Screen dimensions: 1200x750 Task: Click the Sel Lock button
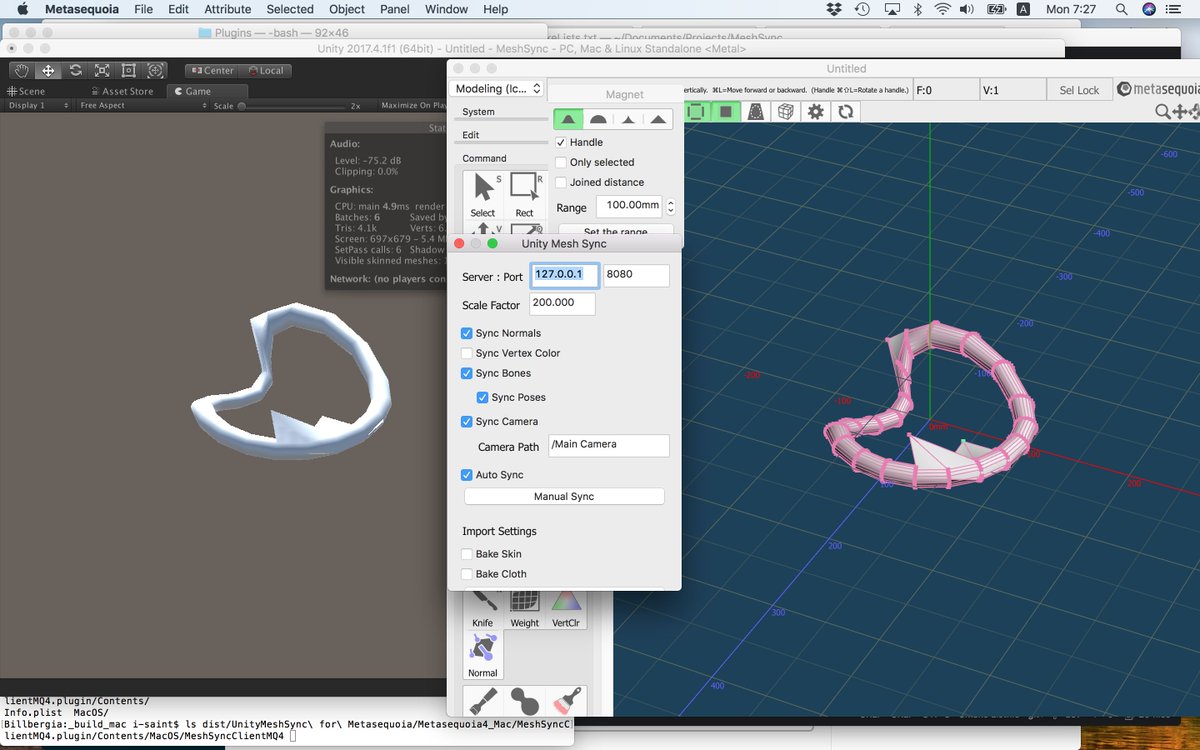point(1079,90)
